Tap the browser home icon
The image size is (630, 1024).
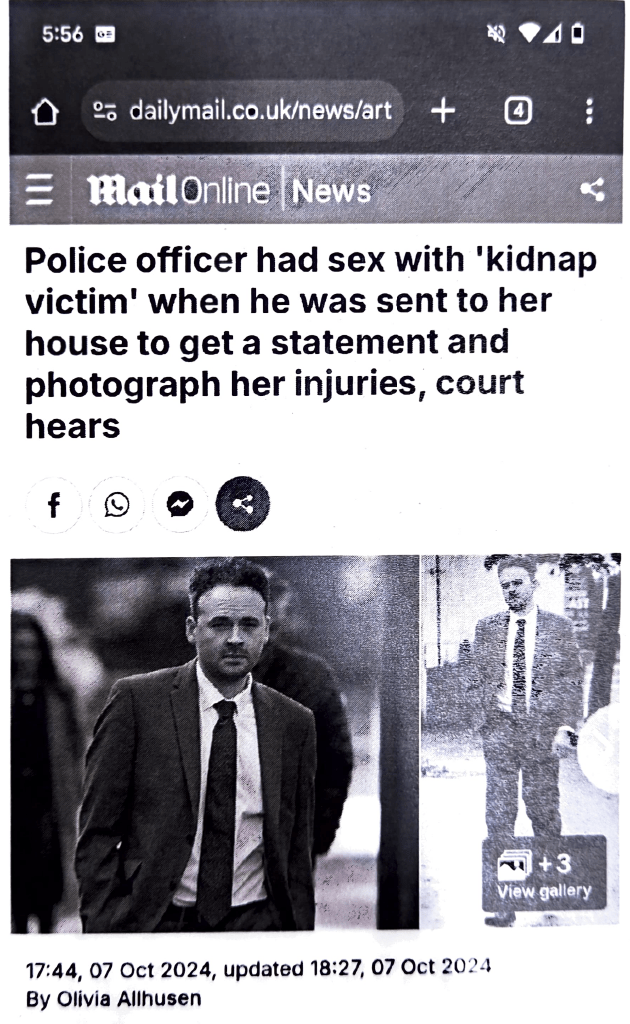tap(45, 112)
